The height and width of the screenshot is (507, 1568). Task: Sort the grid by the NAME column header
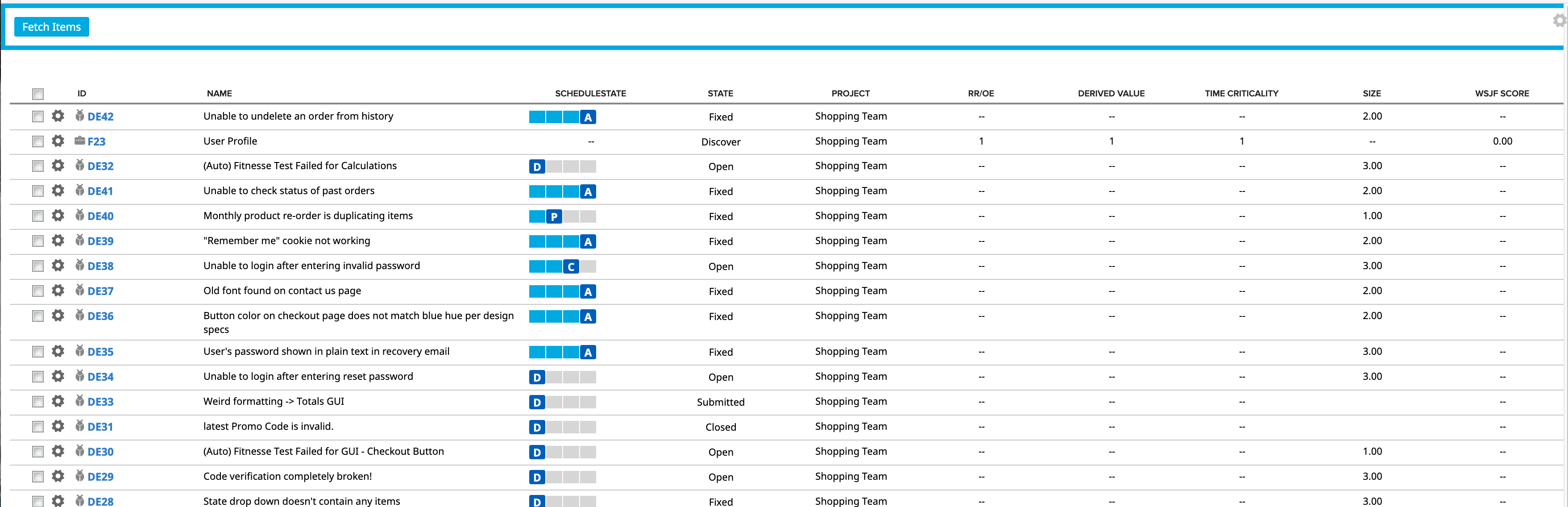click(219, 93)
